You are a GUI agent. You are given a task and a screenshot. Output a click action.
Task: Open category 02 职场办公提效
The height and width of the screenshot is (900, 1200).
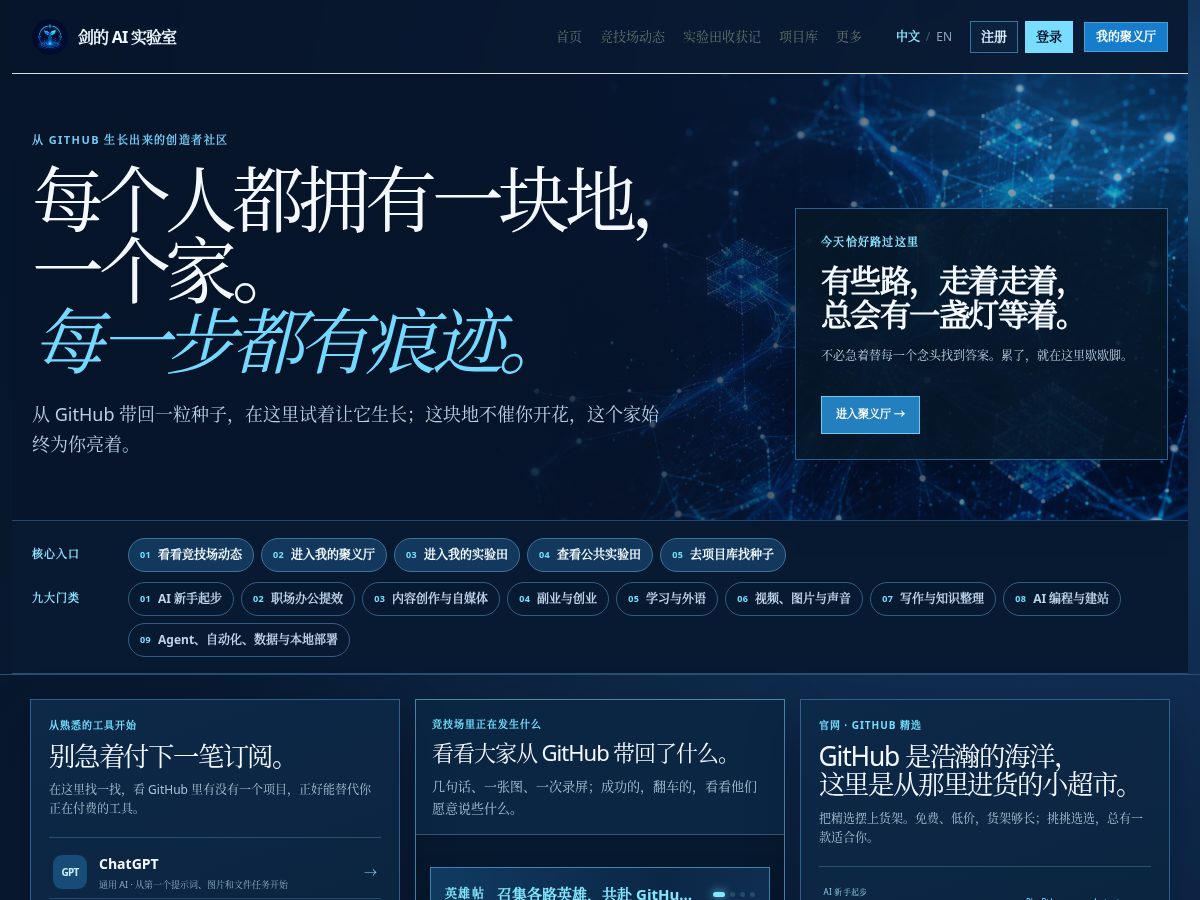(x=298, y=599)
